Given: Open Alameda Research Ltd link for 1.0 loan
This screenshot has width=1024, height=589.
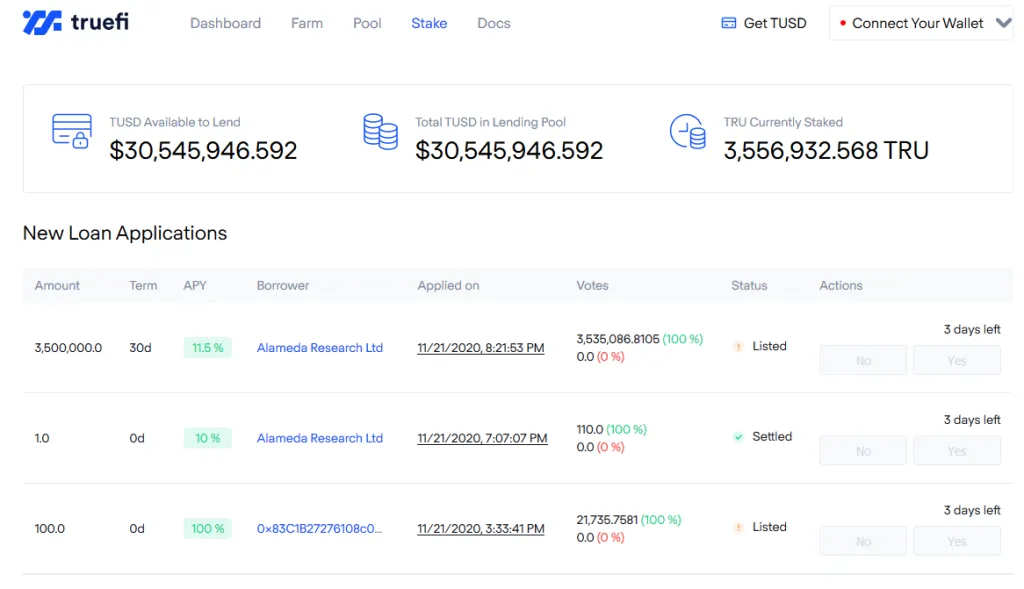Looking at the screenshot, I should (319, 438).
